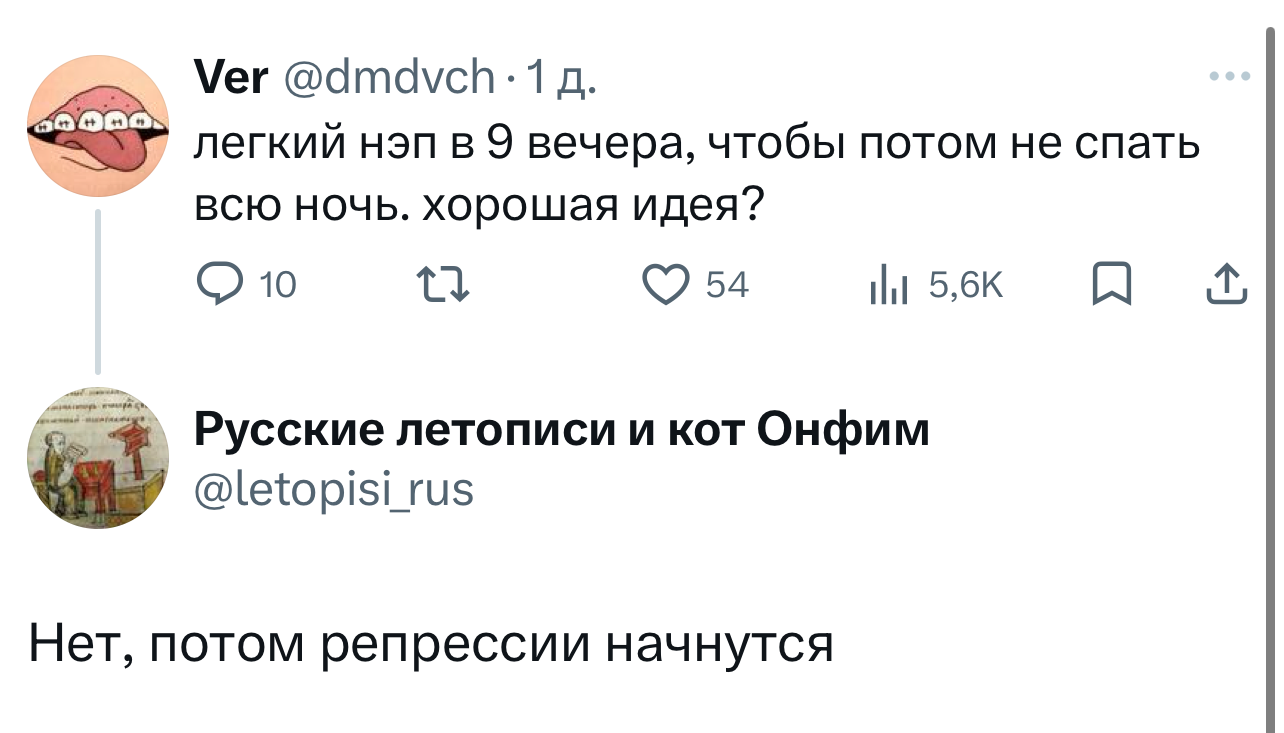Bookmark the tweet by Ver

point(1109,286)
